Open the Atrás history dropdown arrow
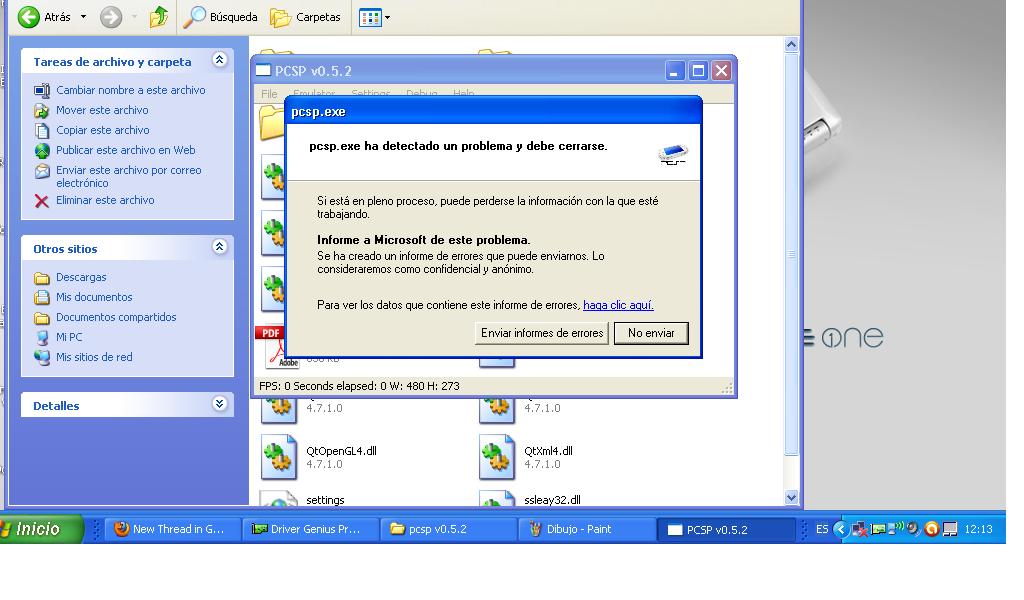 click(x=84, y=17)
